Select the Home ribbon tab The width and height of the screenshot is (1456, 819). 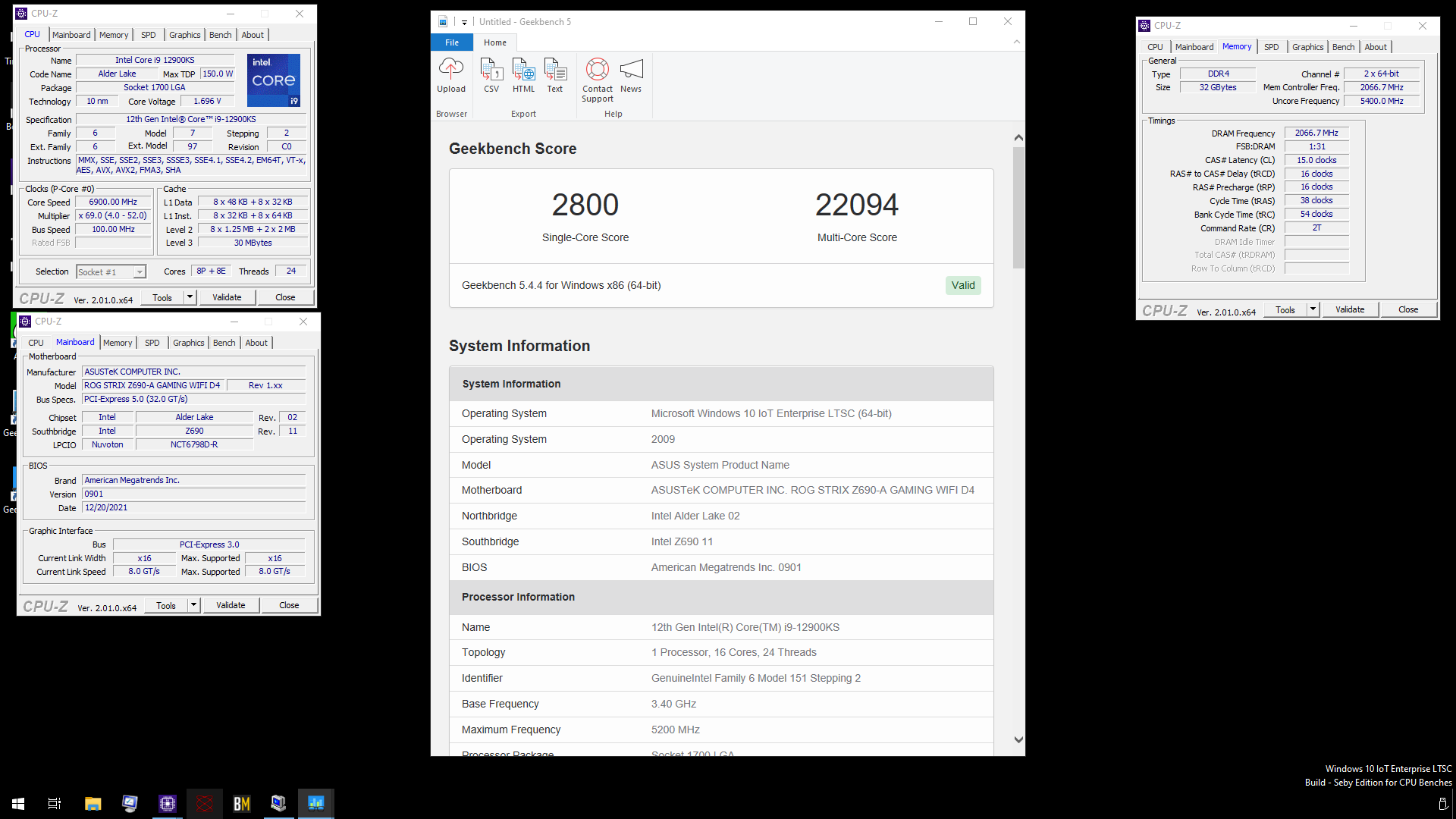pos(495,42)
